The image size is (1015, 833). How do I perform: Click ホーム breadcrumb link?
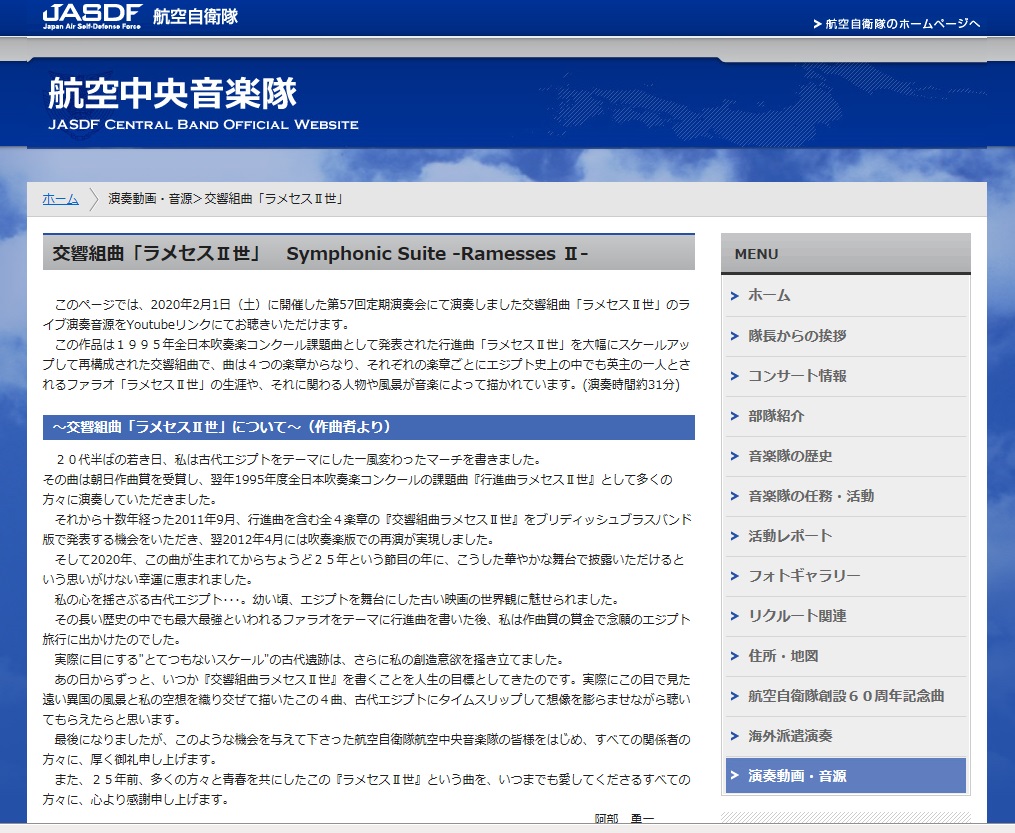tap(60, 199)
